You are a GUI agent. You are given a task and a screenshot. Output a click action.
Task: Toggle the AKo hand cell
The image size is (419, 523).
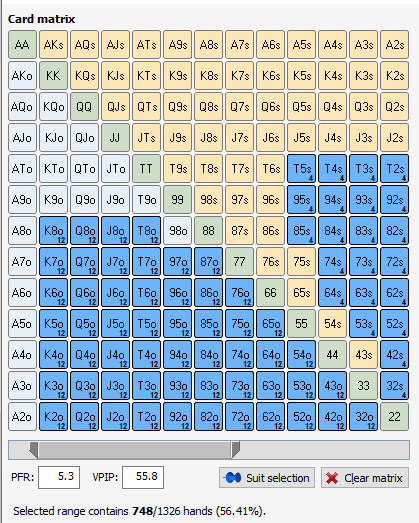click(22, 76)
